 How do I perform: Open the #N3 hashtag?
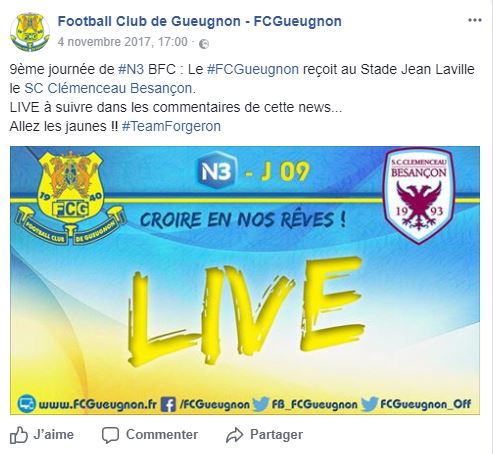[131, 69]
